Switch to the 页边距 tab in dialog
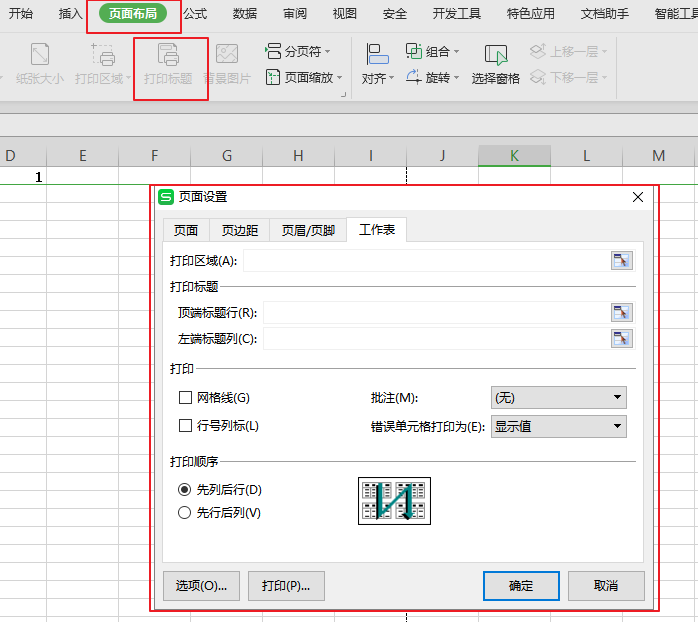The width and height of the screenshot is (698, 622). click(240, 230)
